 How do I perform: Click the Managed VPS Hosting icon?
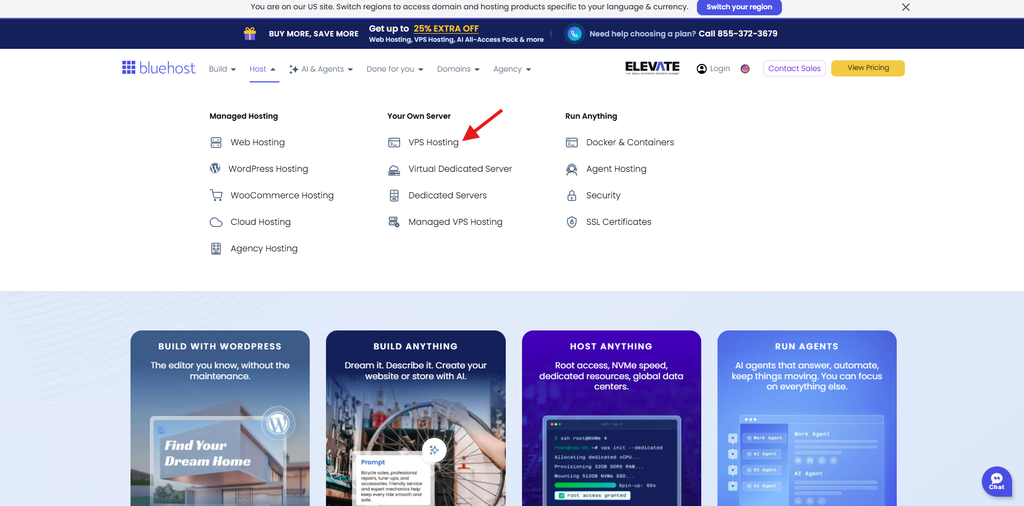tap(394, 222)
